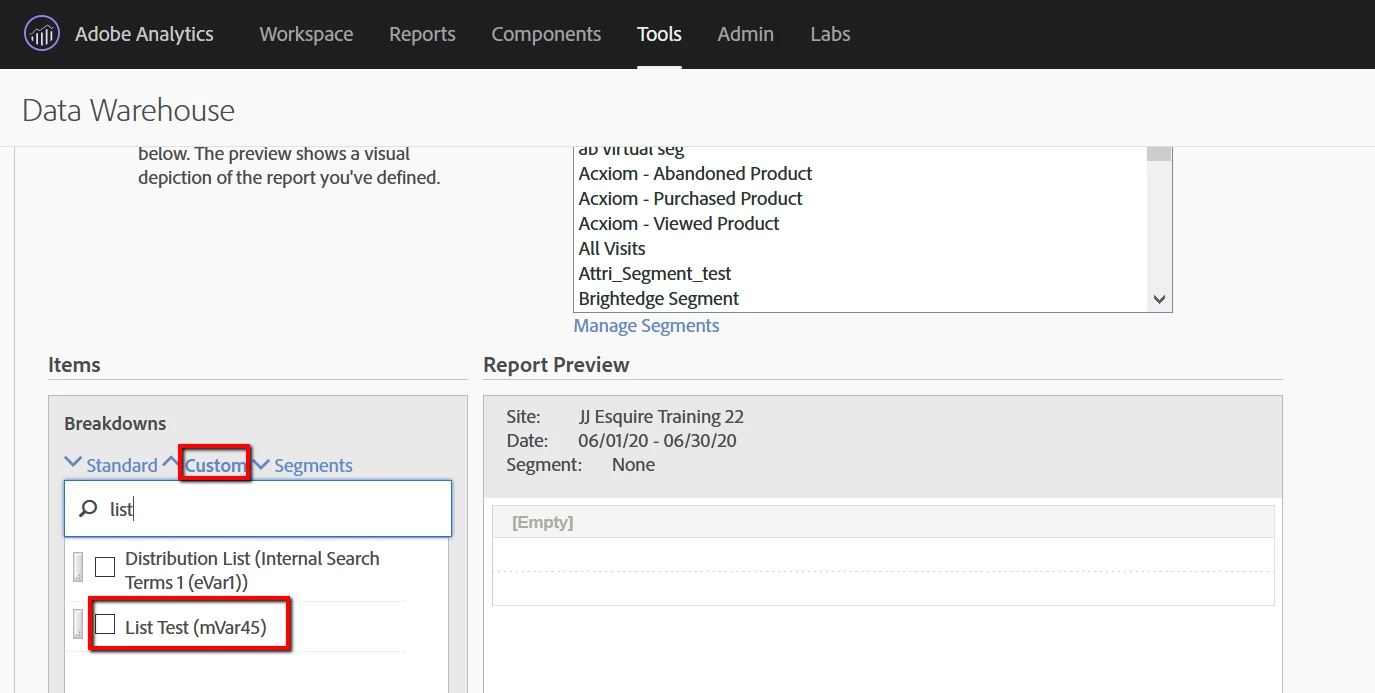The height and width of the screenshot is (693, 1375).
Task: Expand the Standard breakdowns section
Action: coord(111,465)
